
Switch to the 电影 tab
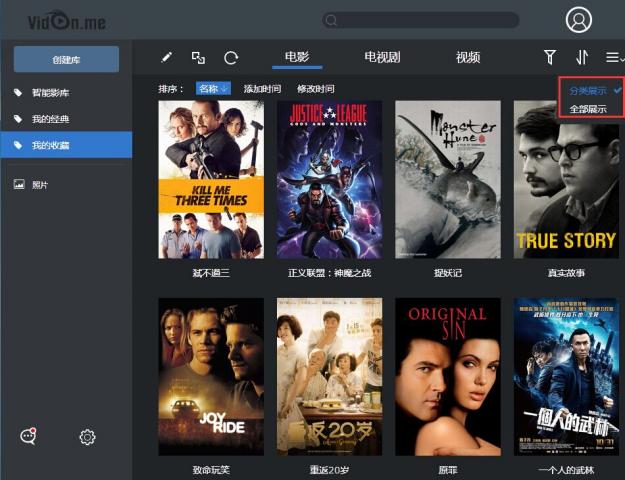[297, 57]
